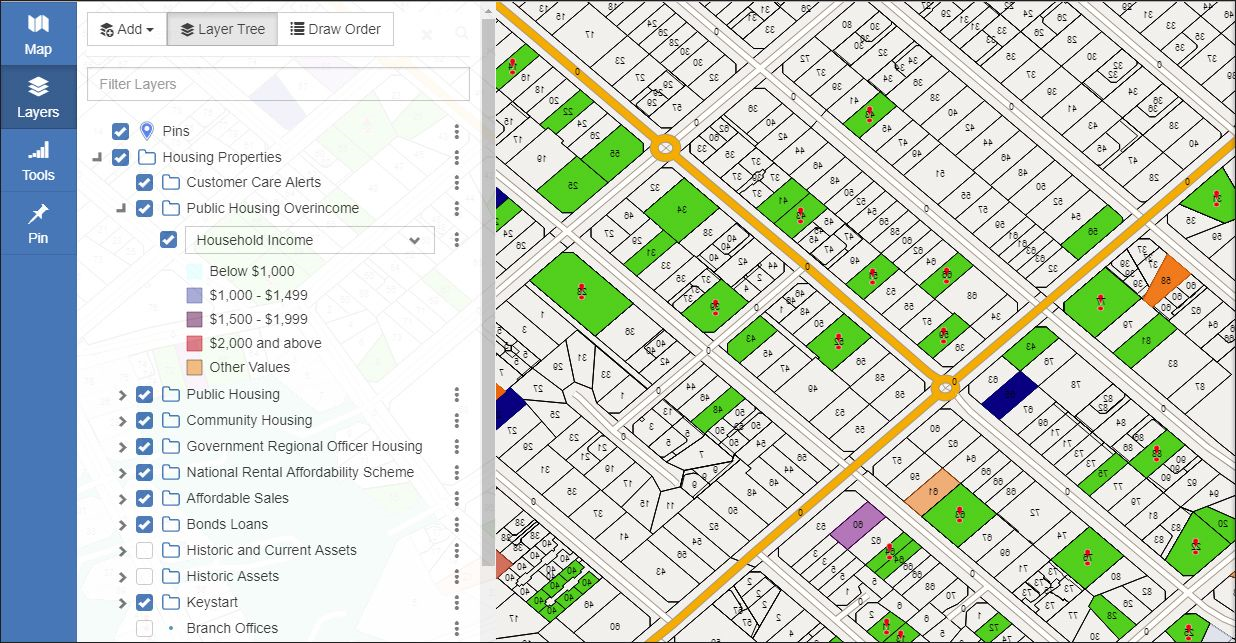Screen dimensions: 1236x643
Task: Enable the Historic and Current Assets checkbox
Action: click(144, 550)
